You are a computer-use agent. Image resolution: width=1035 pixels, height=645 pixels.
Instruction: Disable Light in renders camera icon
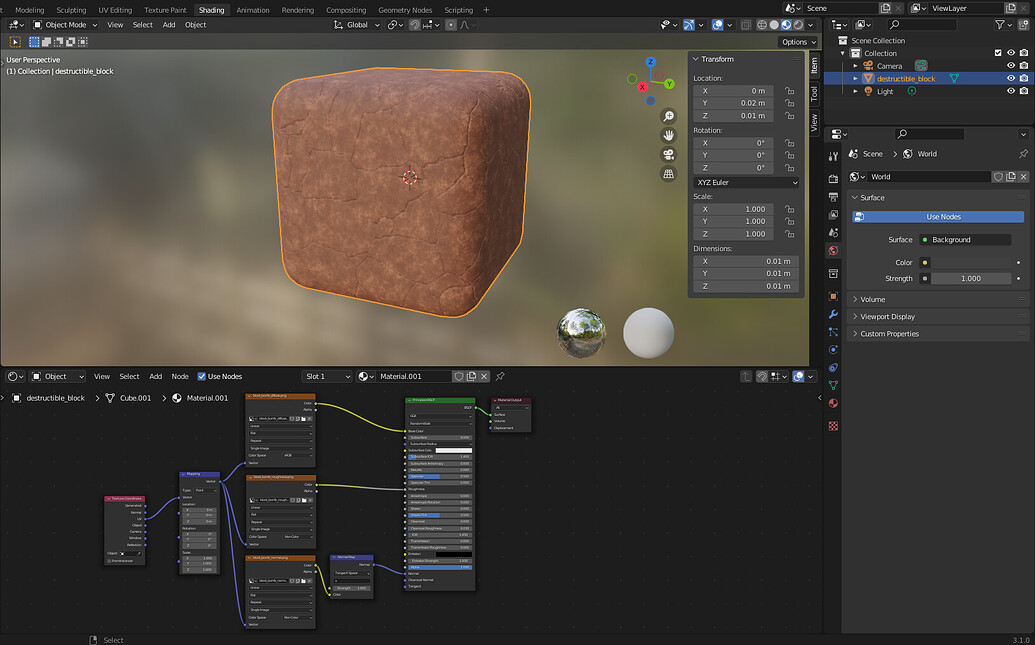click(1024, 91)
